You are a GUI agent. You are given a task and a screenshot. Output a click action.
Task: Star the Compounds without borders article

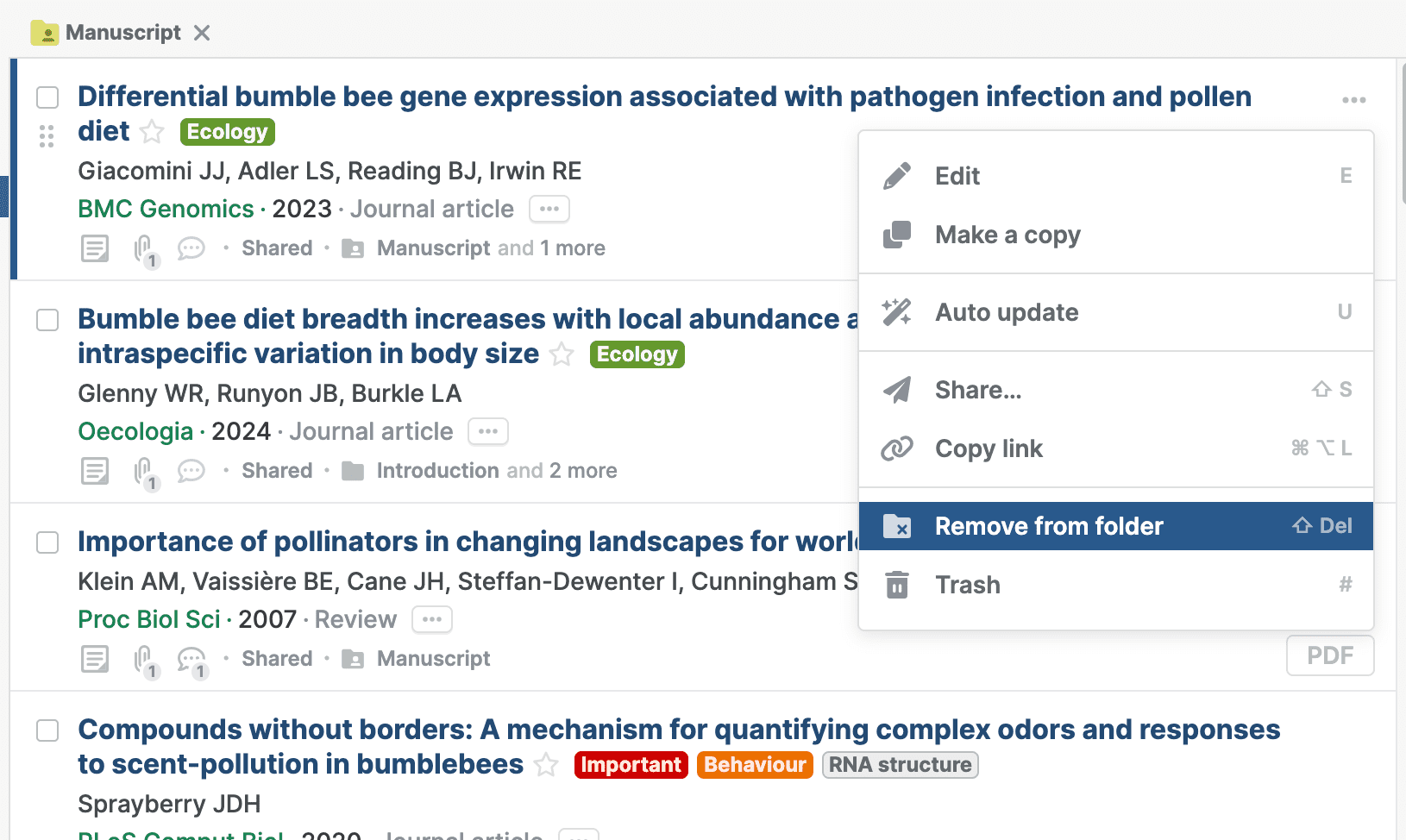[x=546, y=765]
